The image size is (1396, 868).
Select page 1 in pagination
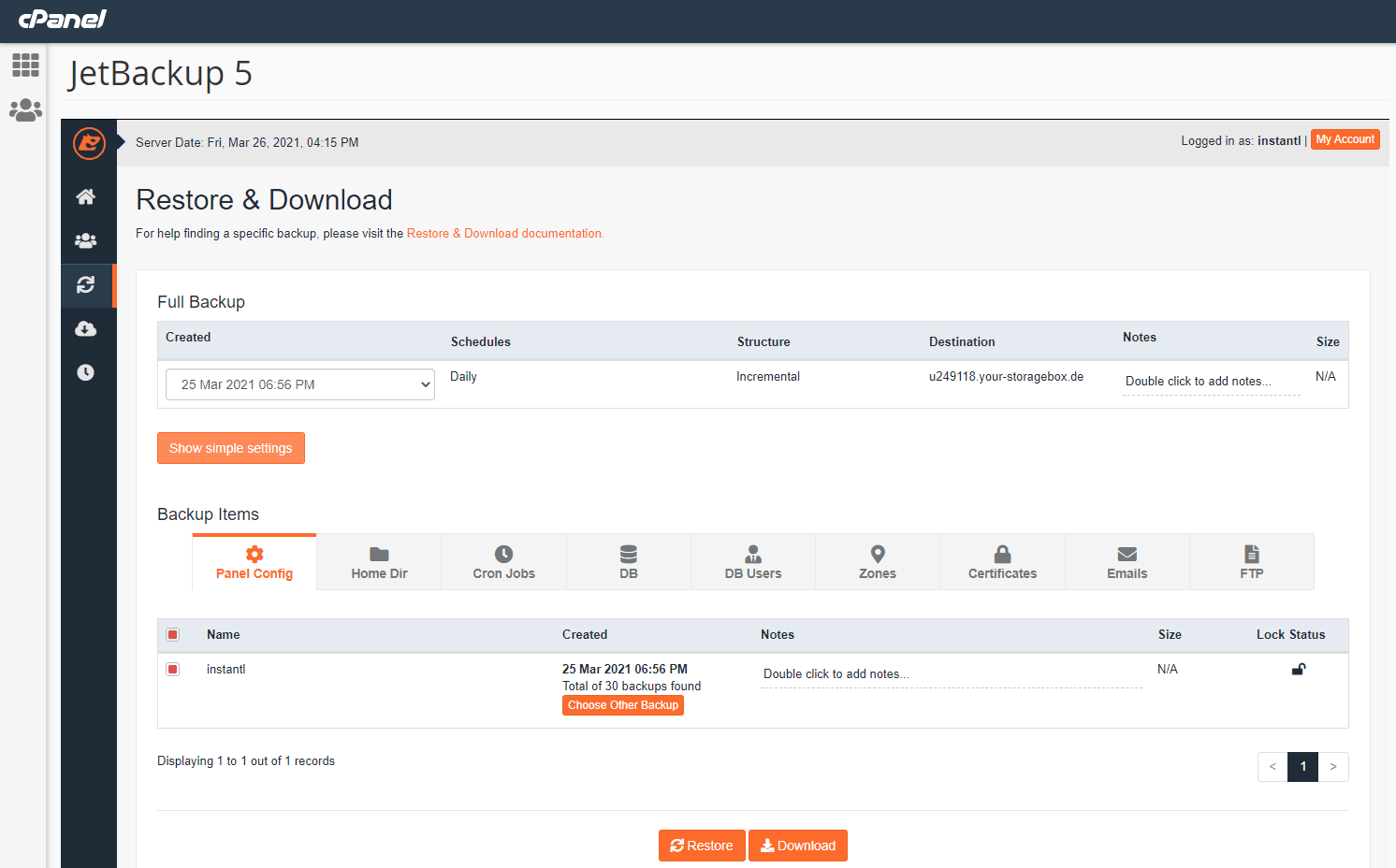(x=1303, y=767)
